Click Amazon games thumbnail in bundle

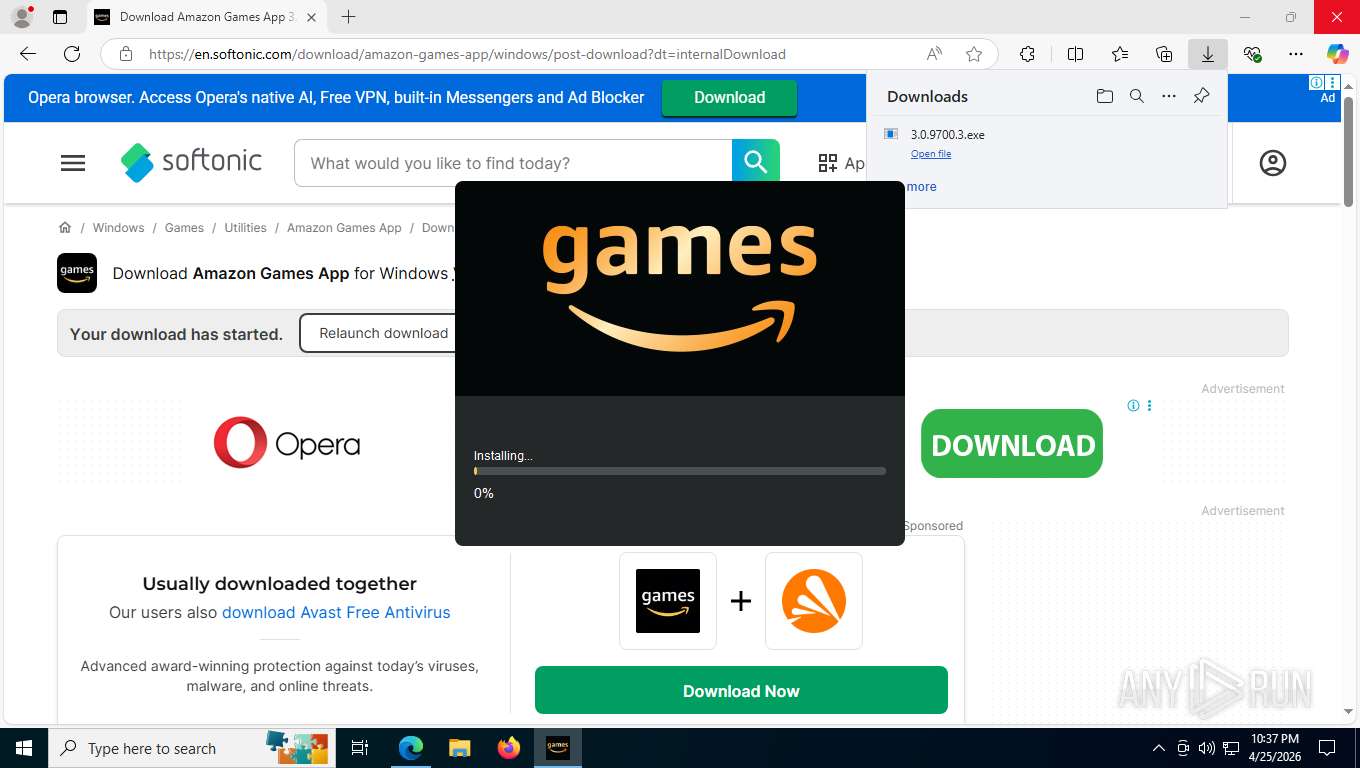(668, 601)
